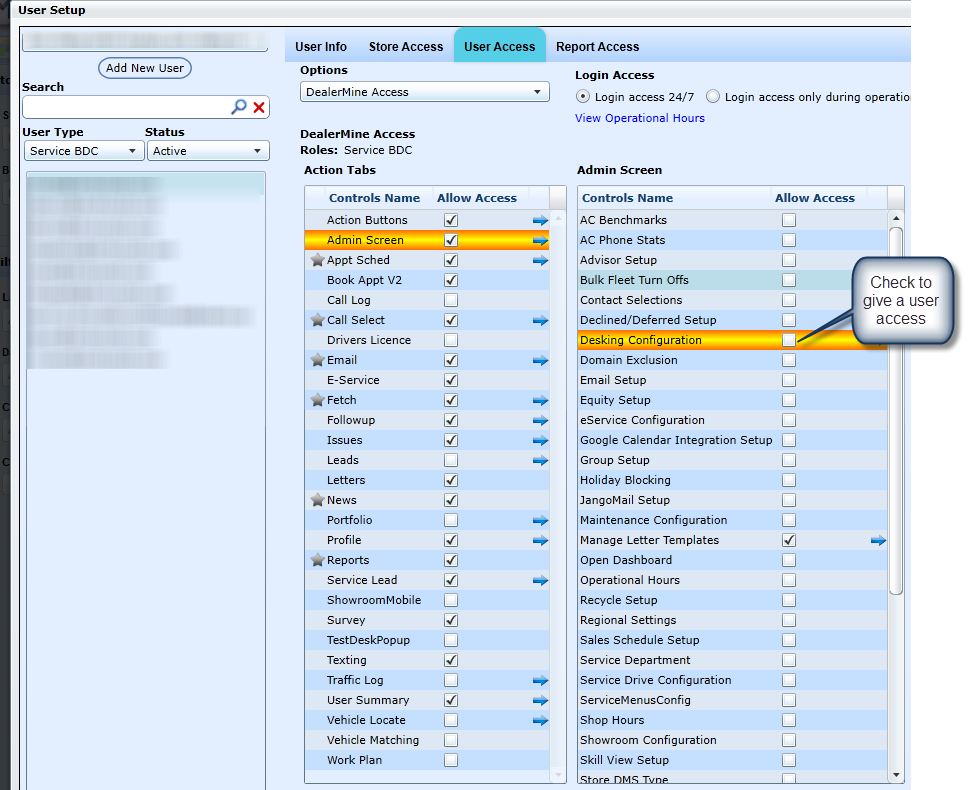Click the search magnifier icon
Screen dimensions: 973x790
(239, 107)
